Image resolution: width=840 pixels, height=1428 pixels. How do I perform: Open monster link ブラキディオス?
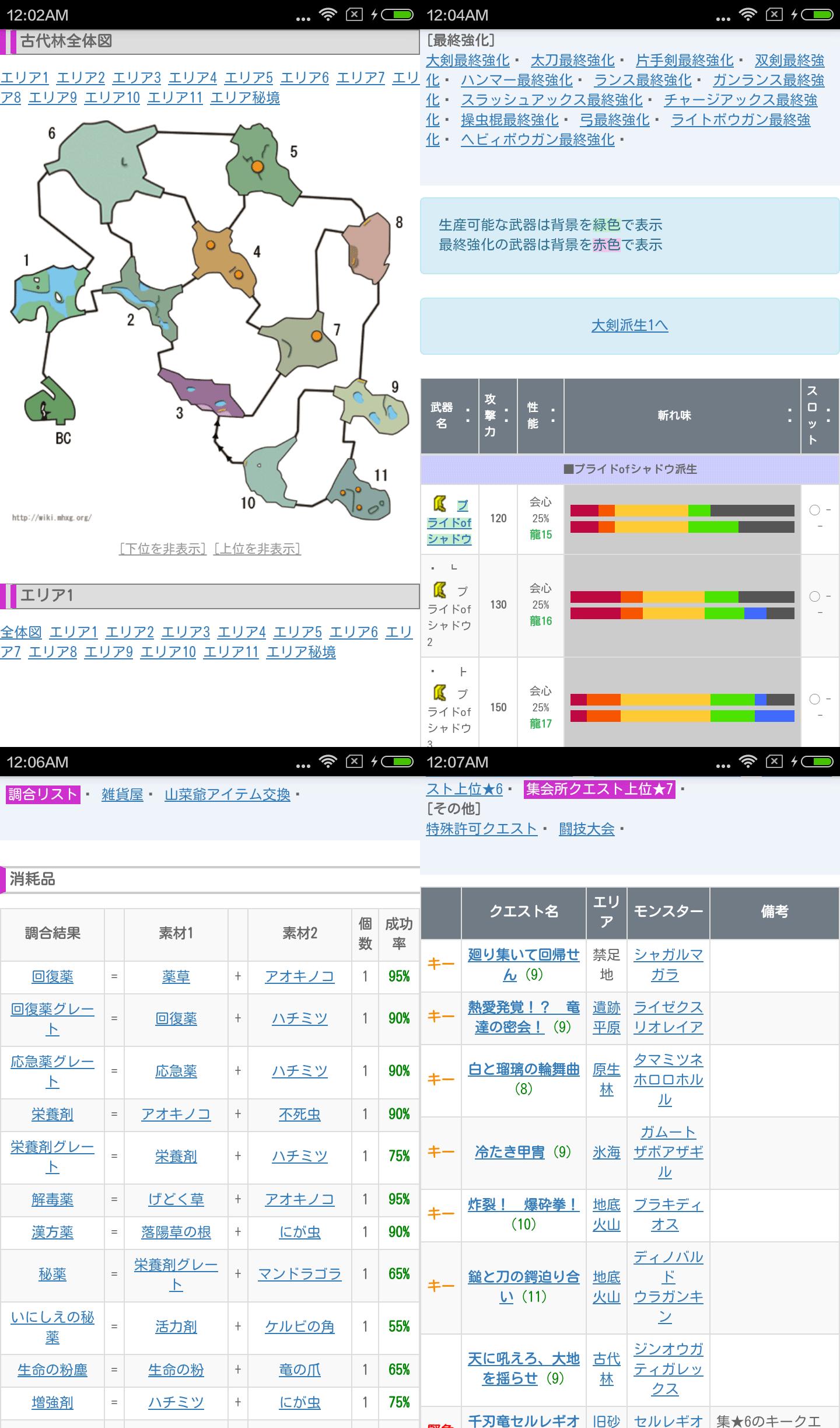pos(668,1214)
